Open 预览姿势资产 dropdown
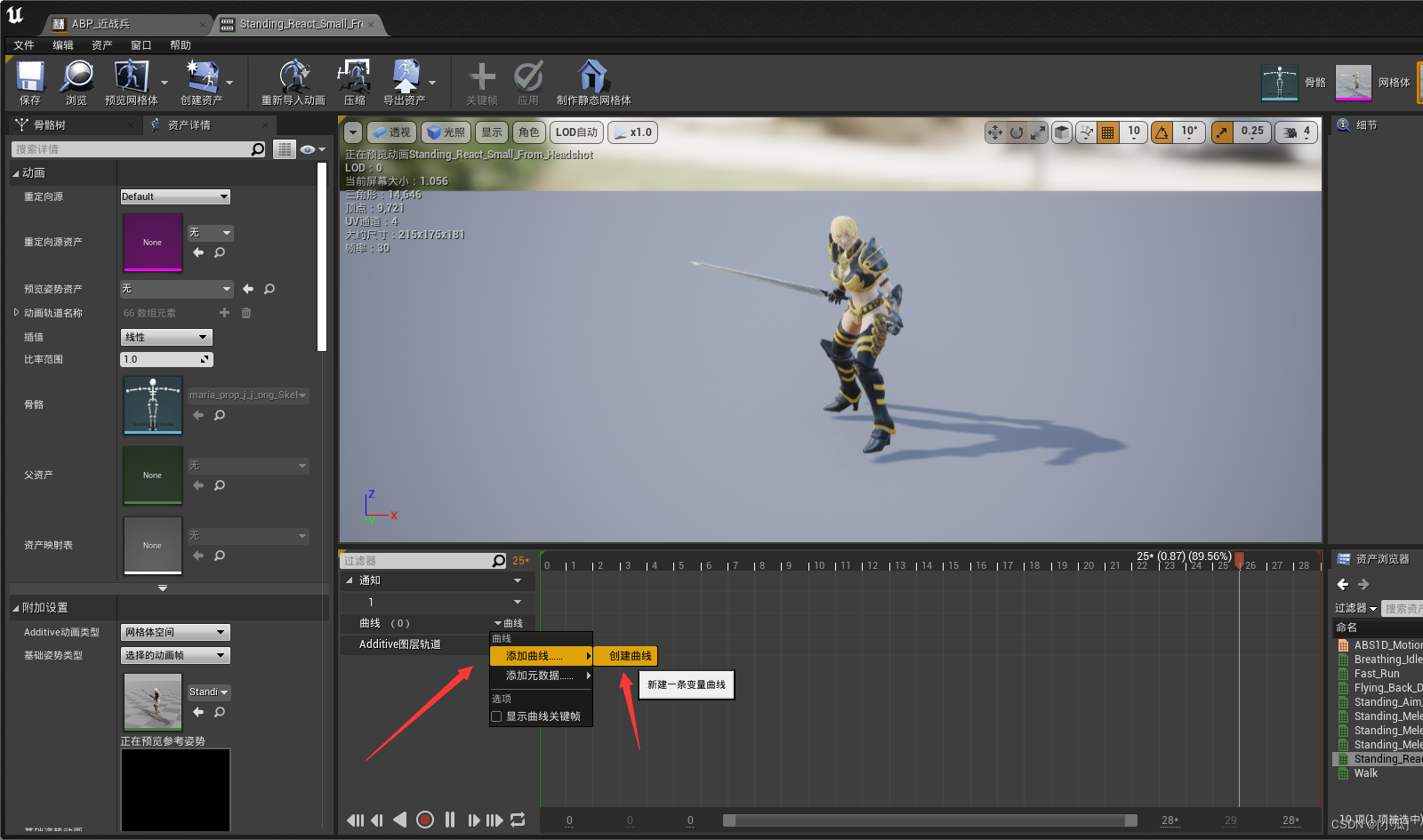This screenshot has width=1423, height=840. [x=176, y=289]
